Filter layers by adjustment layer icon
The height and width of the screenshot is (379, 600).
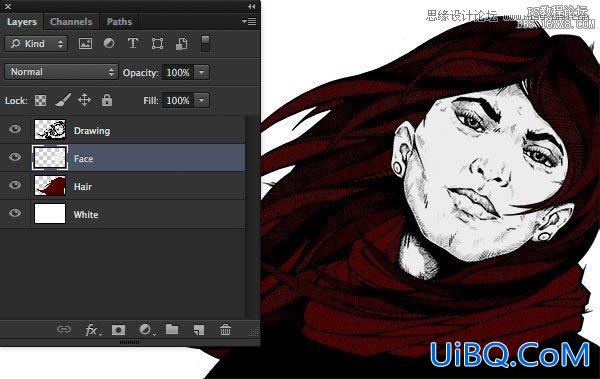109,43
